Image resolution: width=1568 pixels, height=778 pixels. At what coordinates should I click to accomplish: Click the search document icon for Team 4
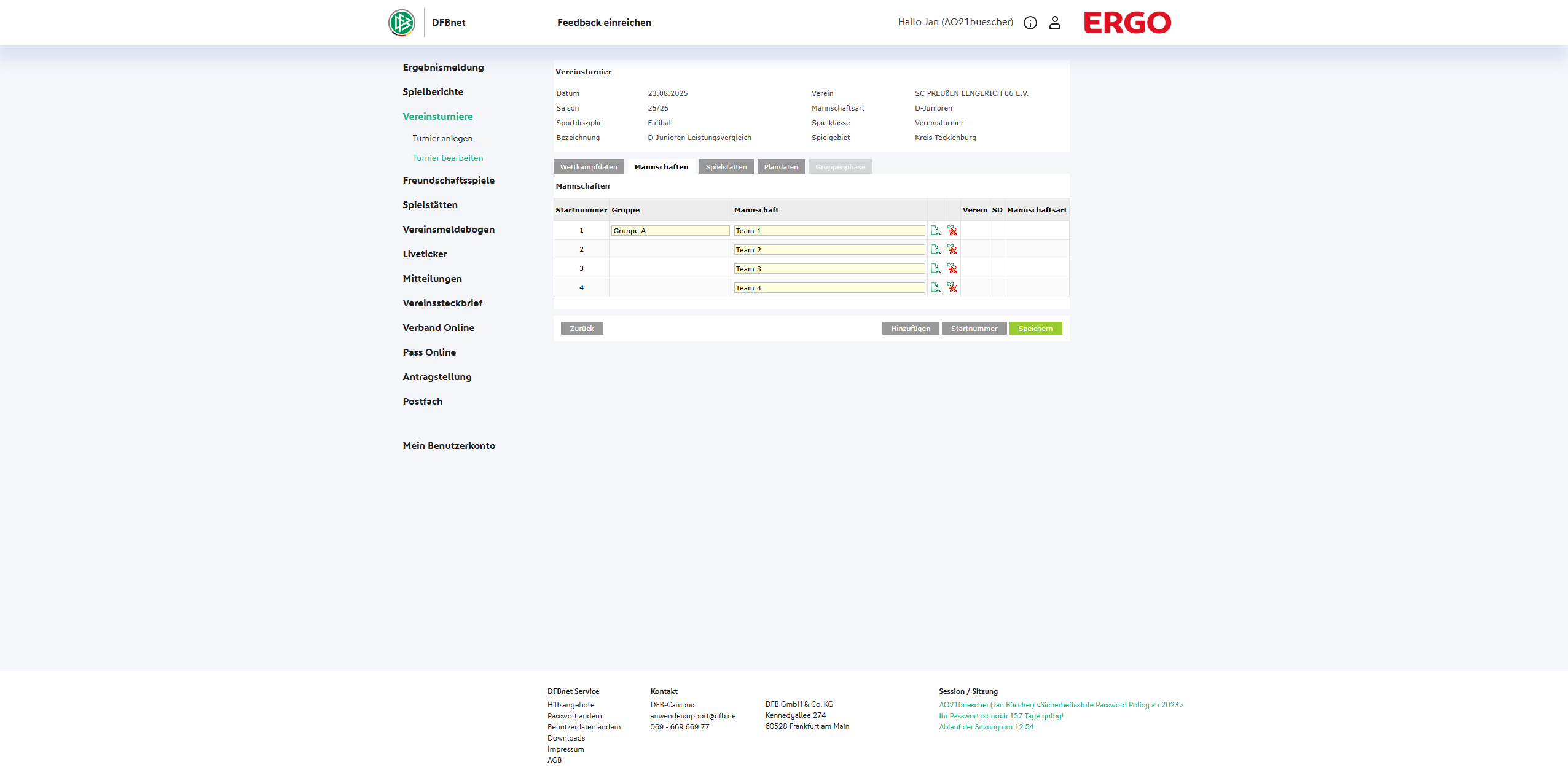(x=935, y=288)
